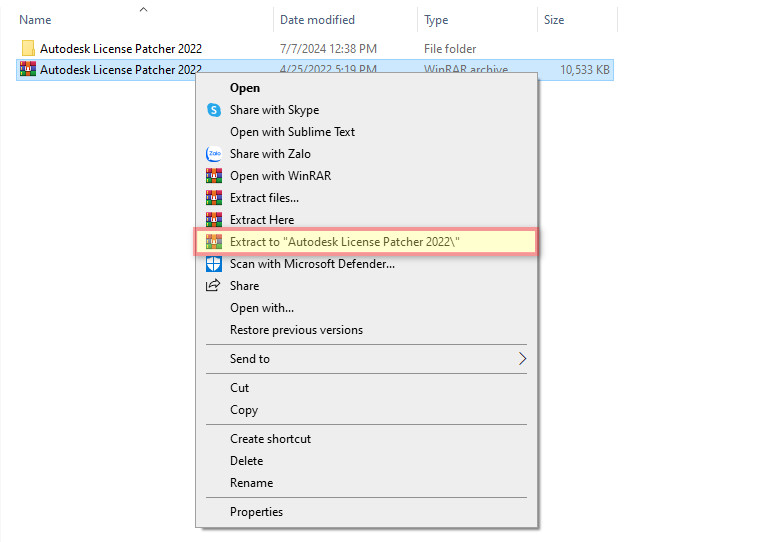The width and height of the screenshot is (779, 542).
Task: Click WinRAR icon next to Open with WinRAR
Action: pos(213,176)
